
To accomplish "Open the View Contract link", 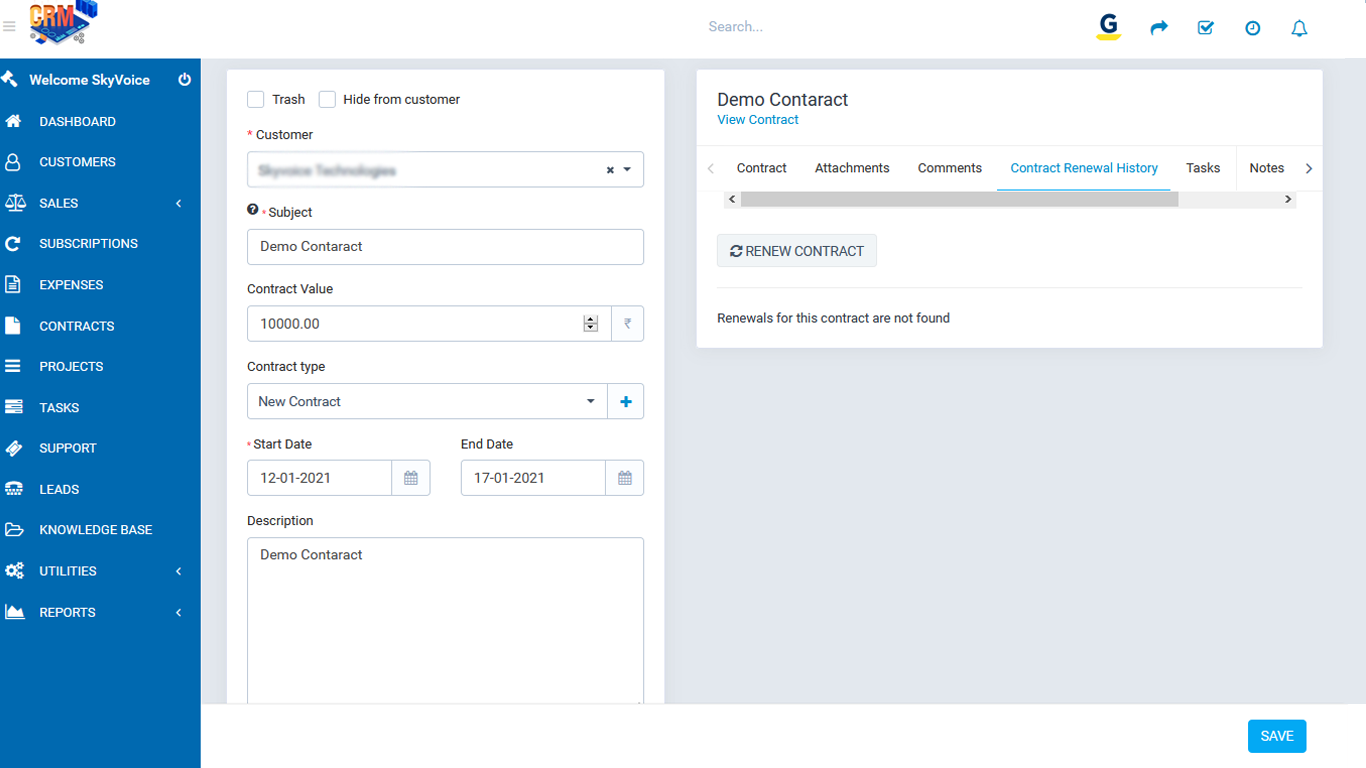I will click(758, 119).
